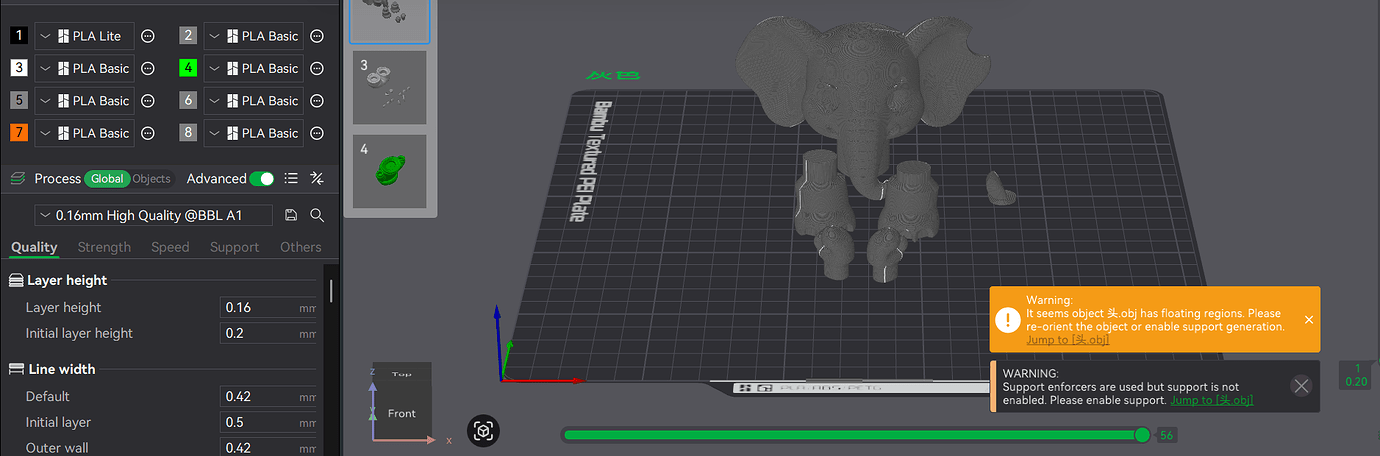This screenshot has width=1380, height=456.
Task: Select plate 3 thumbnail
Action: [x=390, y=88]
